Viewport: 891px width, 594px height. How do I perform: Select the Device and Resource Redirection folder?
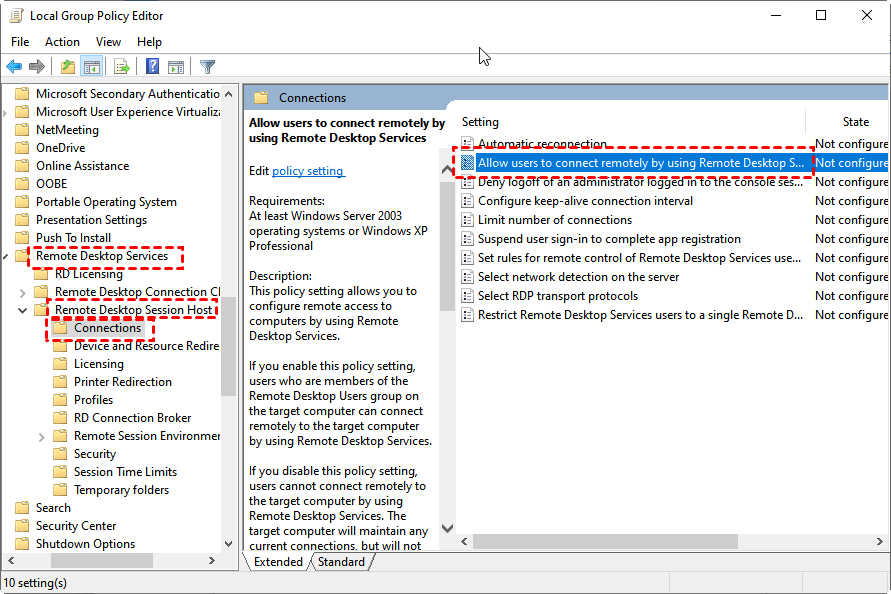(146, 346)
